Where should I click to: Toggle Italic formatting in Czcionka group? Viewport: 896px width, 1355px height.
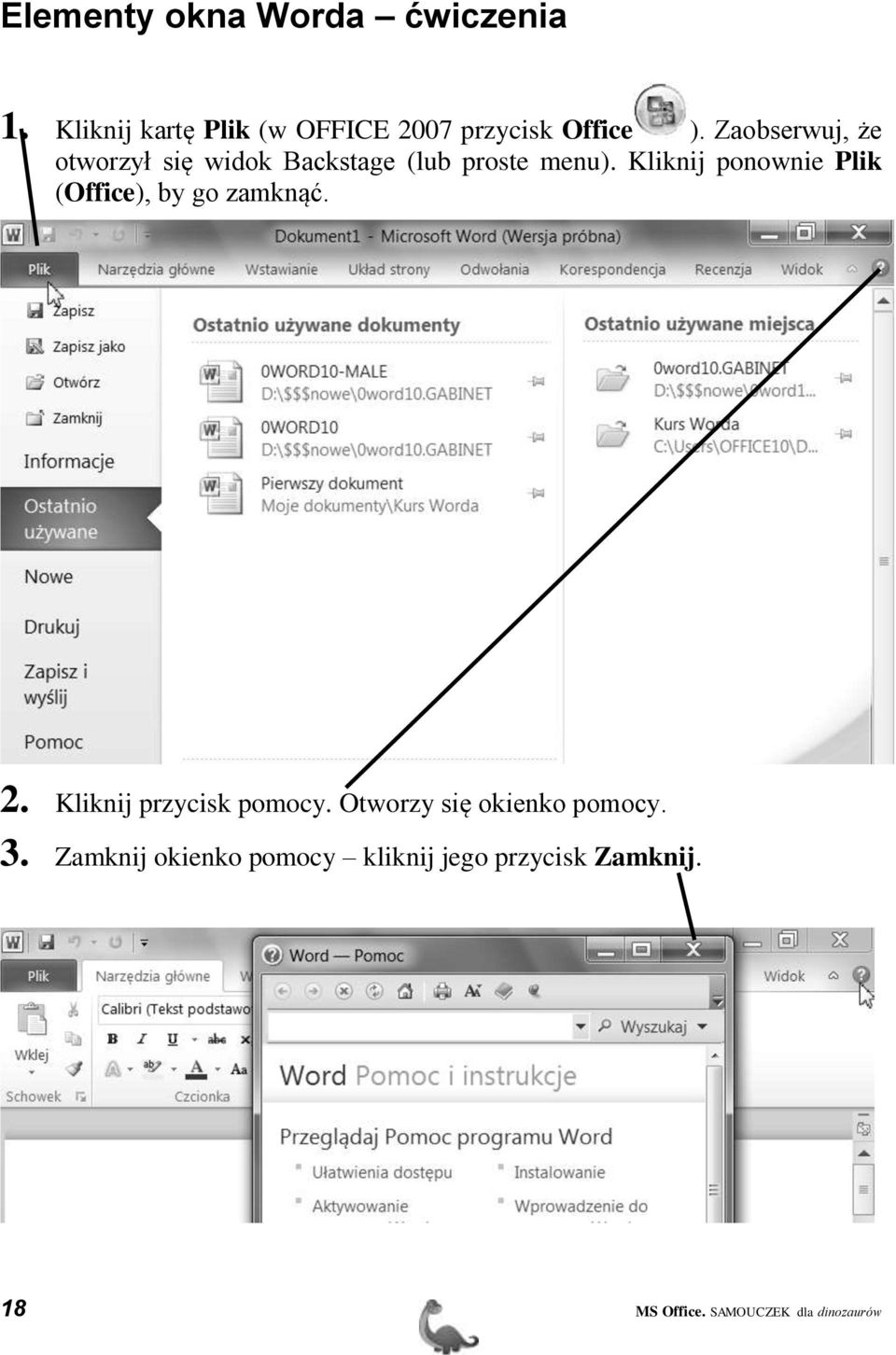142,1039
